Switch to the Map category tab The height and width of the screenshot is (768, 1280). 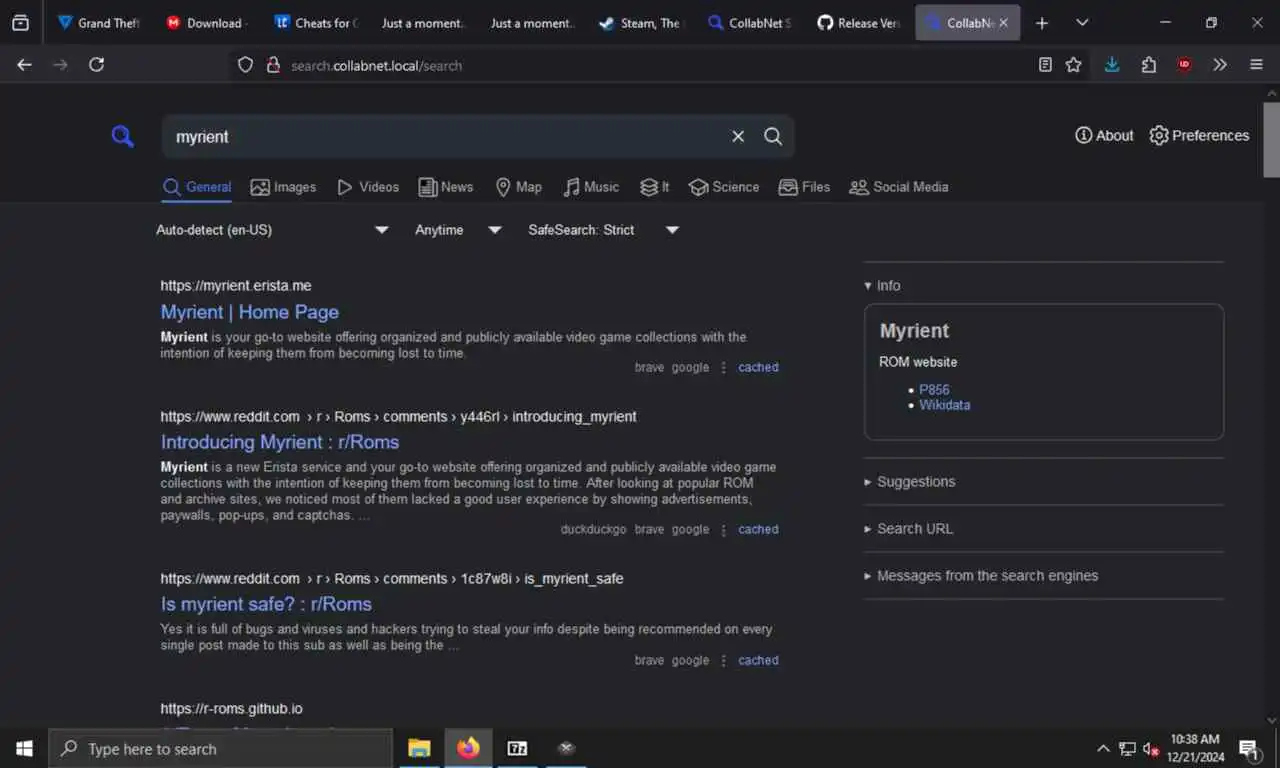[518, 187]
